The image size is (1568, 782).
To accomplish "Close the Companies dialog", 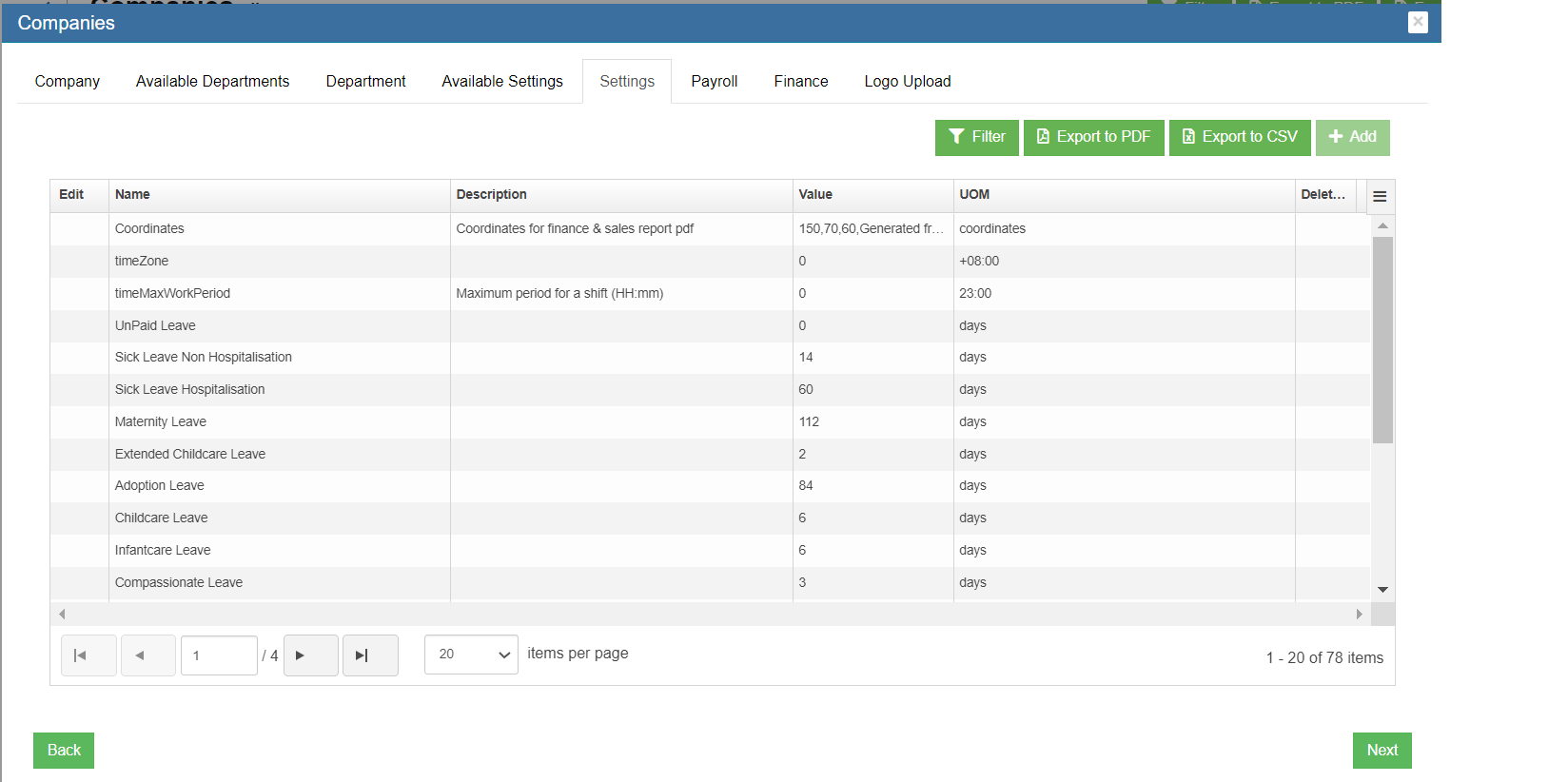I will click(1418, 22).
